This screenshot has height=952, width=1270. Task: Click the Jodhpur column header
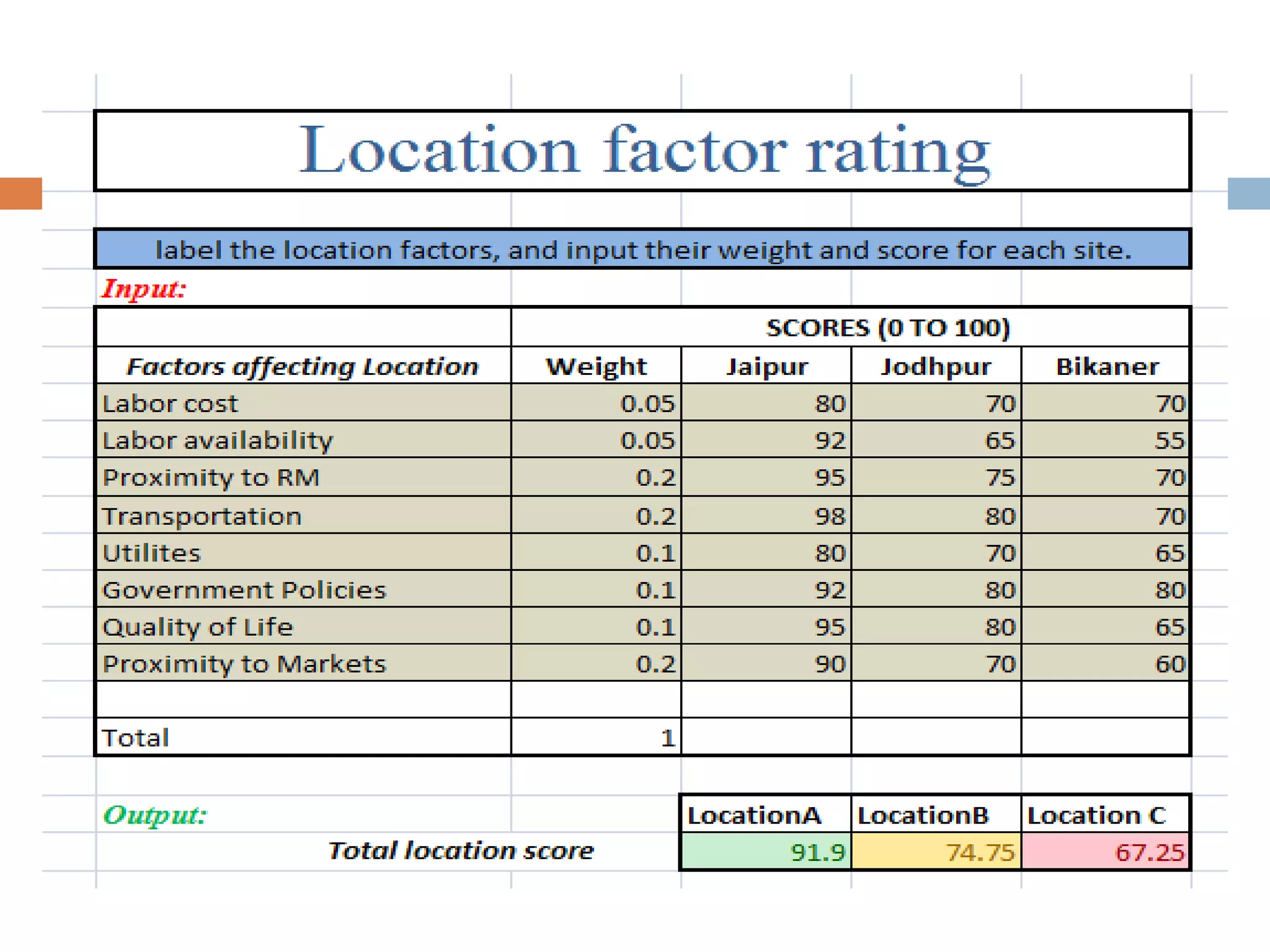tap(936, 366)
